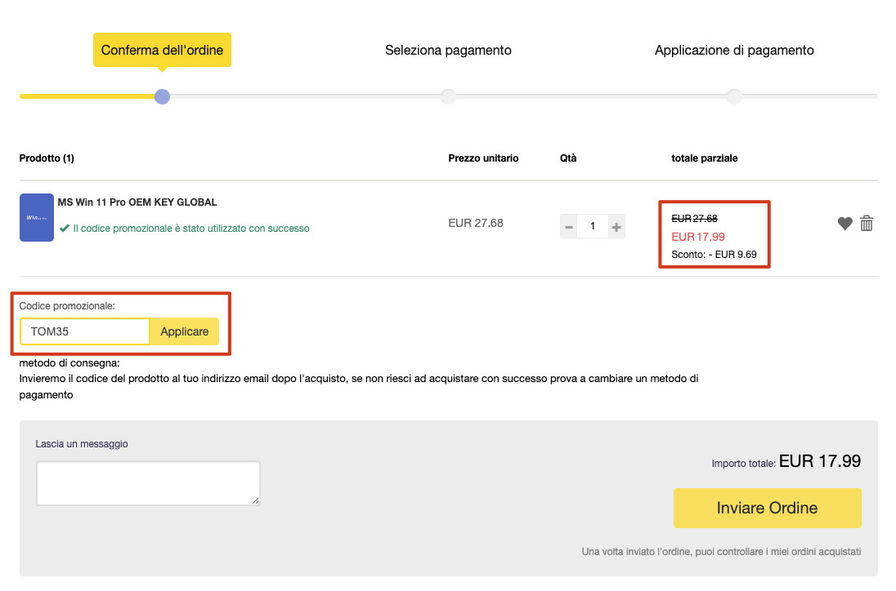Delete the item using the trash icon

coord(866,224)
